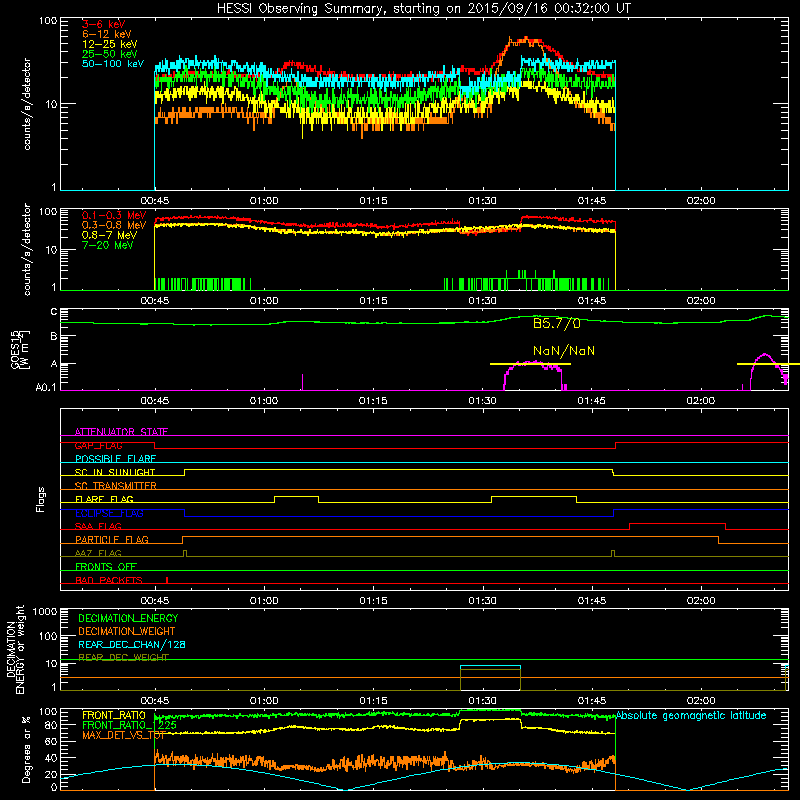Click the 7-20 MeV legend entry
Image resolution: width=800 pixels, height=800 pixels.
click(x=108, y=245)
